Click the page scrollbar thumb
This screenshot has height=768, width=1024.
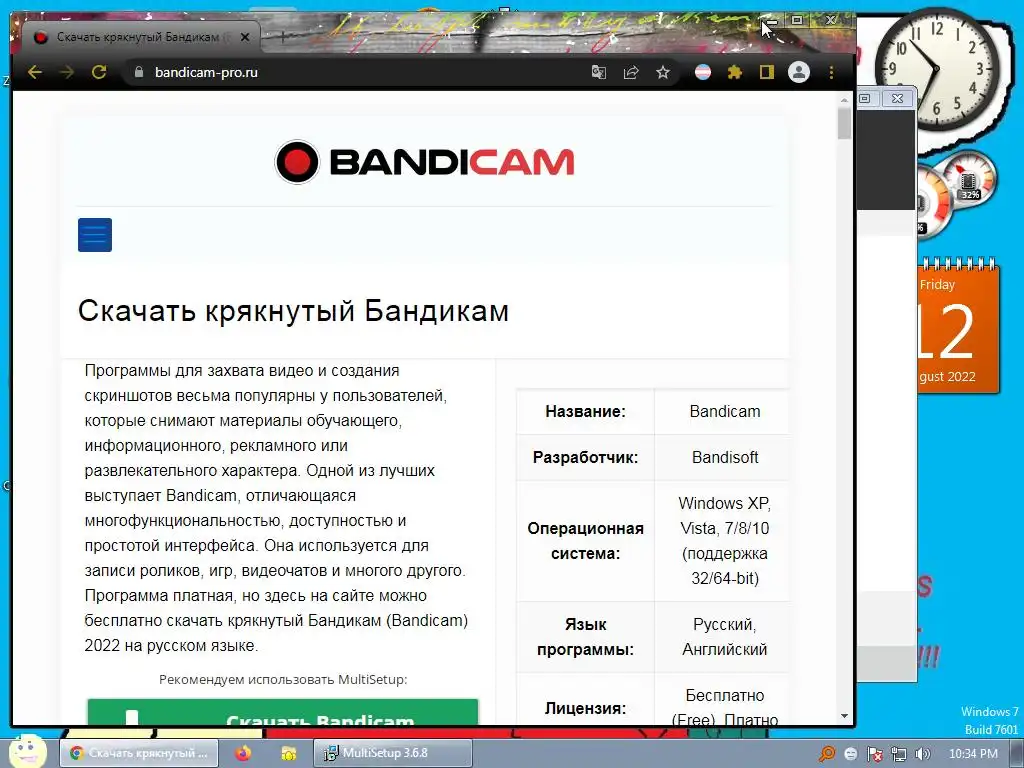(x=844, y=123)
